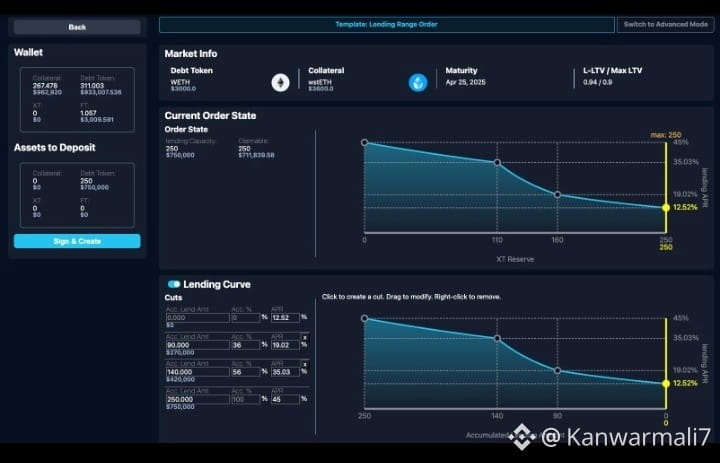Viewport: 720px width, 463px height.
Task: Click the 160 point on Current Order State chart
Action: 557,195
